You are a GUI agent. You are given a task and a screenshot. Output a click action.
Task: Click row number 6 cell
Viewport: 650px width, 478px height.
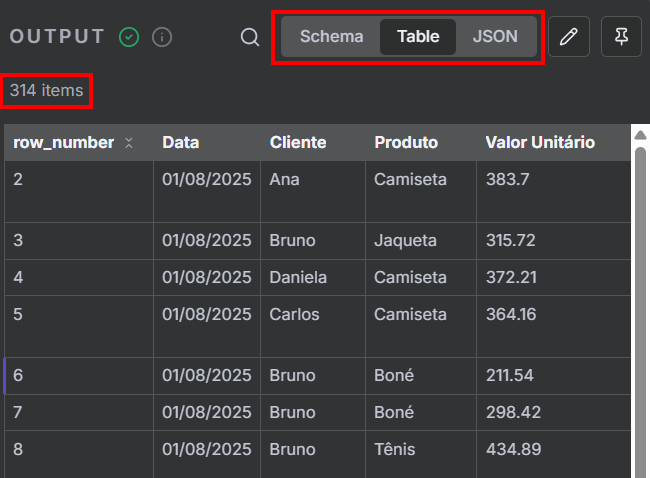(79, 376)
